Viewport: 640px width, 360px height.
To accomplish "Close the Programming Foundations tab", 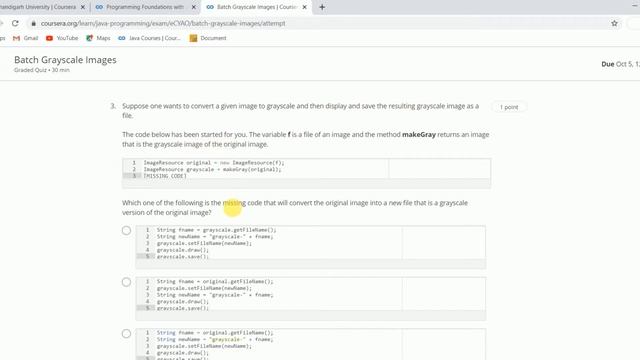I will click(x=193, y=7).
